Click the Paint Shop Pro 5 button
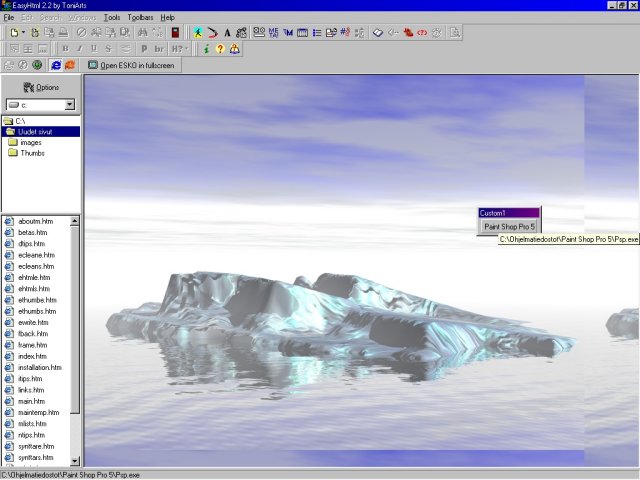This screenshot has height=480, width=640. pyautogui.click(x=509, y=226)
